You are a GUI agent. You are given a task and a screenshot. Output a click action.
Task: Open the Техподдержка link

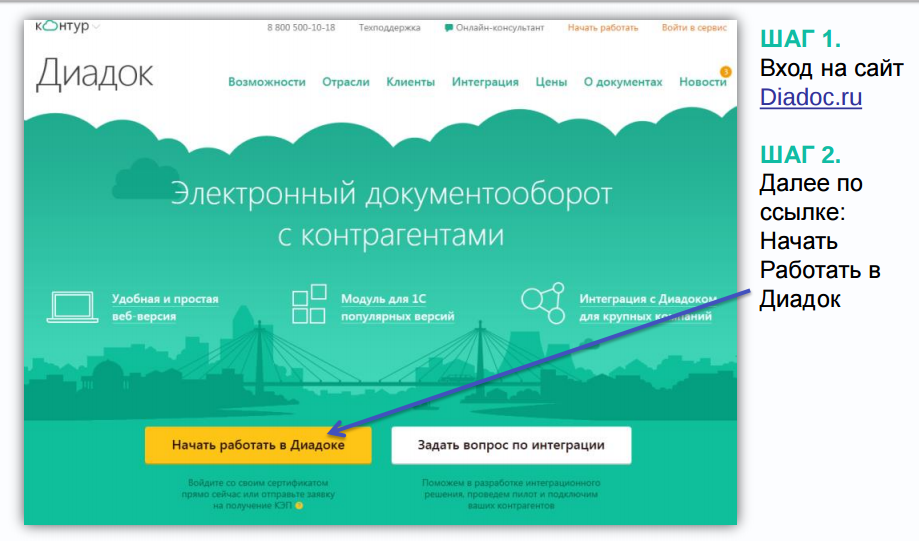pos(390,28)
